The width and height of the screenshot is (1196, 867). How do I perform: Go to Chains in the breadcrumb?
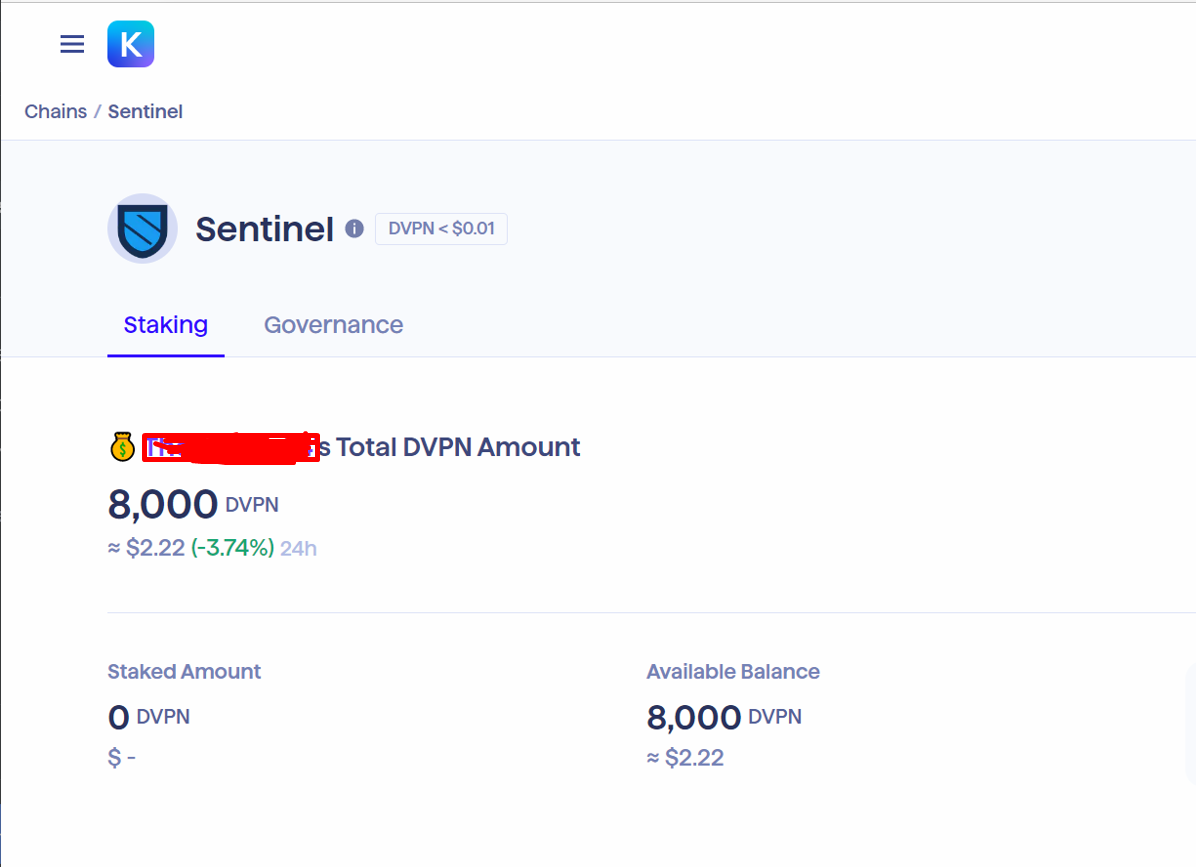pyautogui.click(x=56, y=111)
